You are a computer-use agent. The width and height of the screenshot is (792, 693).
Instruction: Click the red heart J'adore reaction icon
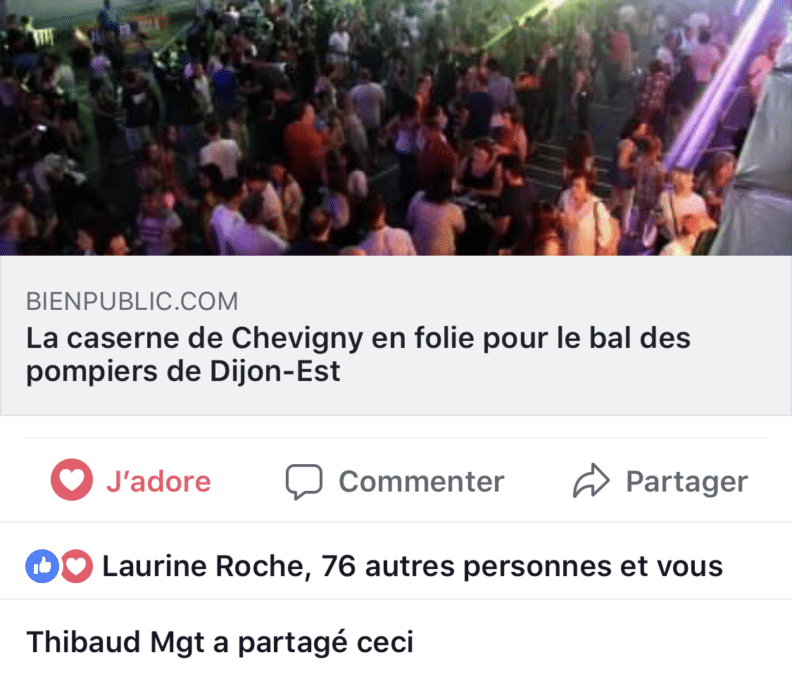72,479
